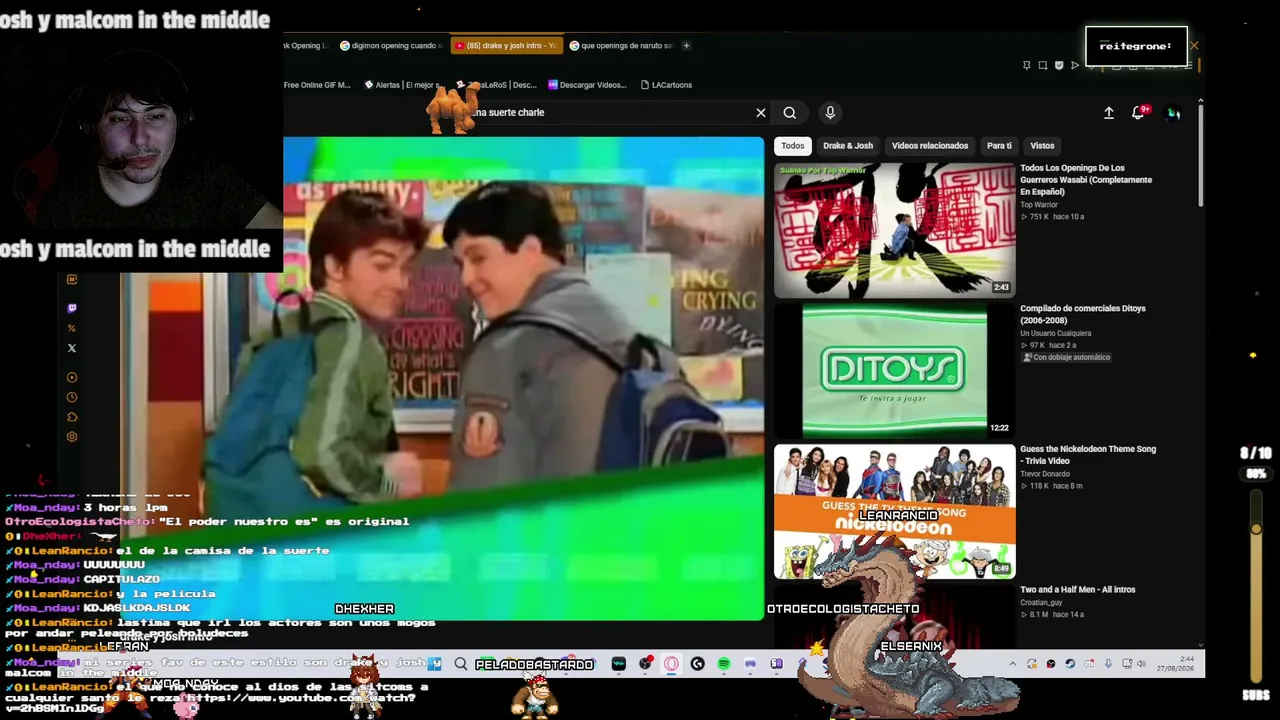
Task: Open YouTube notifications bell
Action: point(1138,113)
